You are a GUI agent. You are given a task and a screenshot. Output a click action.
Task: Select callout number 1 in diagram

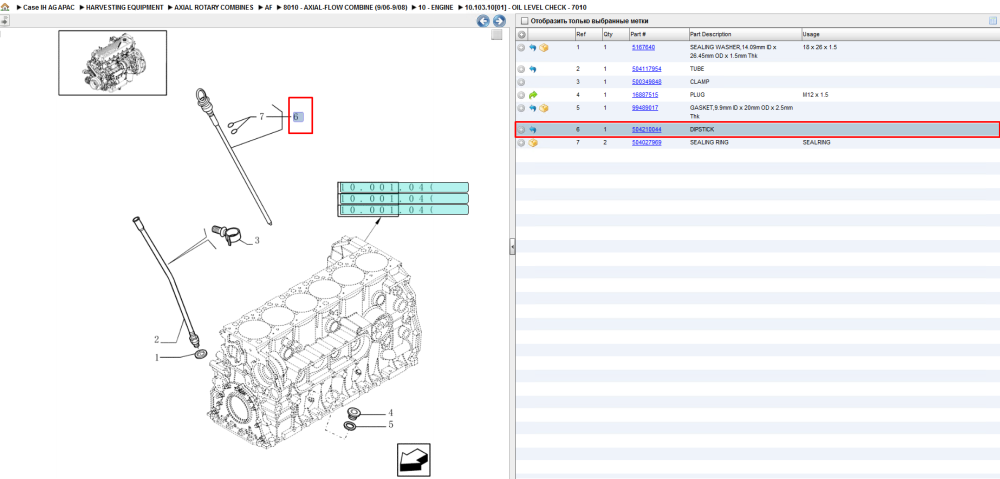[x=156, y=358]
